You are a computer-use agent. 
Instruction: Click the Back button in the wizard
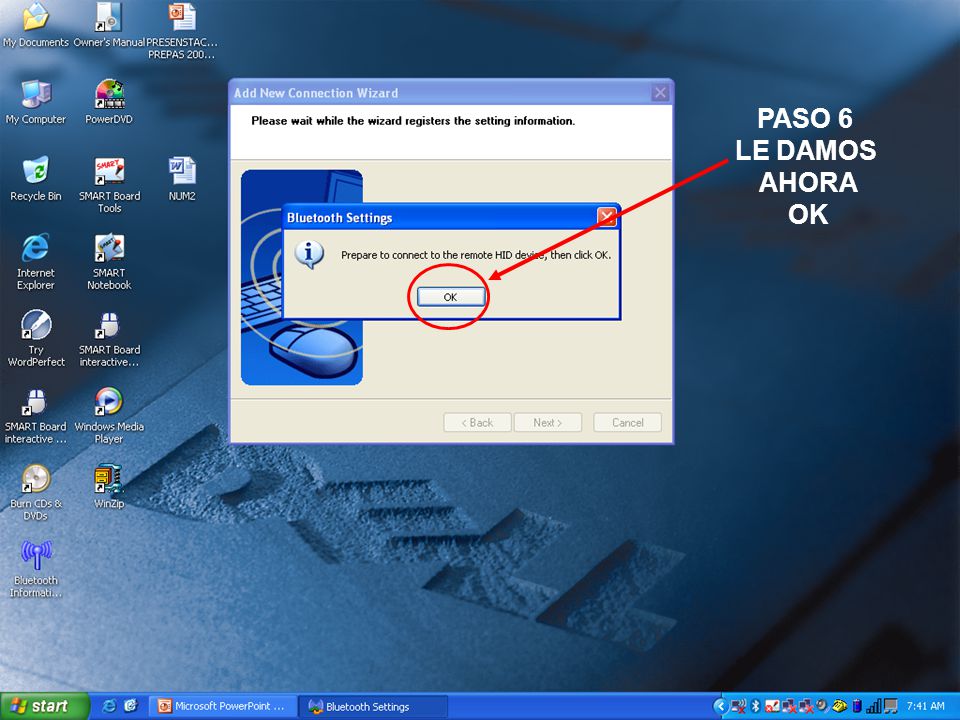pyautogui.click(x=477, y=422)
